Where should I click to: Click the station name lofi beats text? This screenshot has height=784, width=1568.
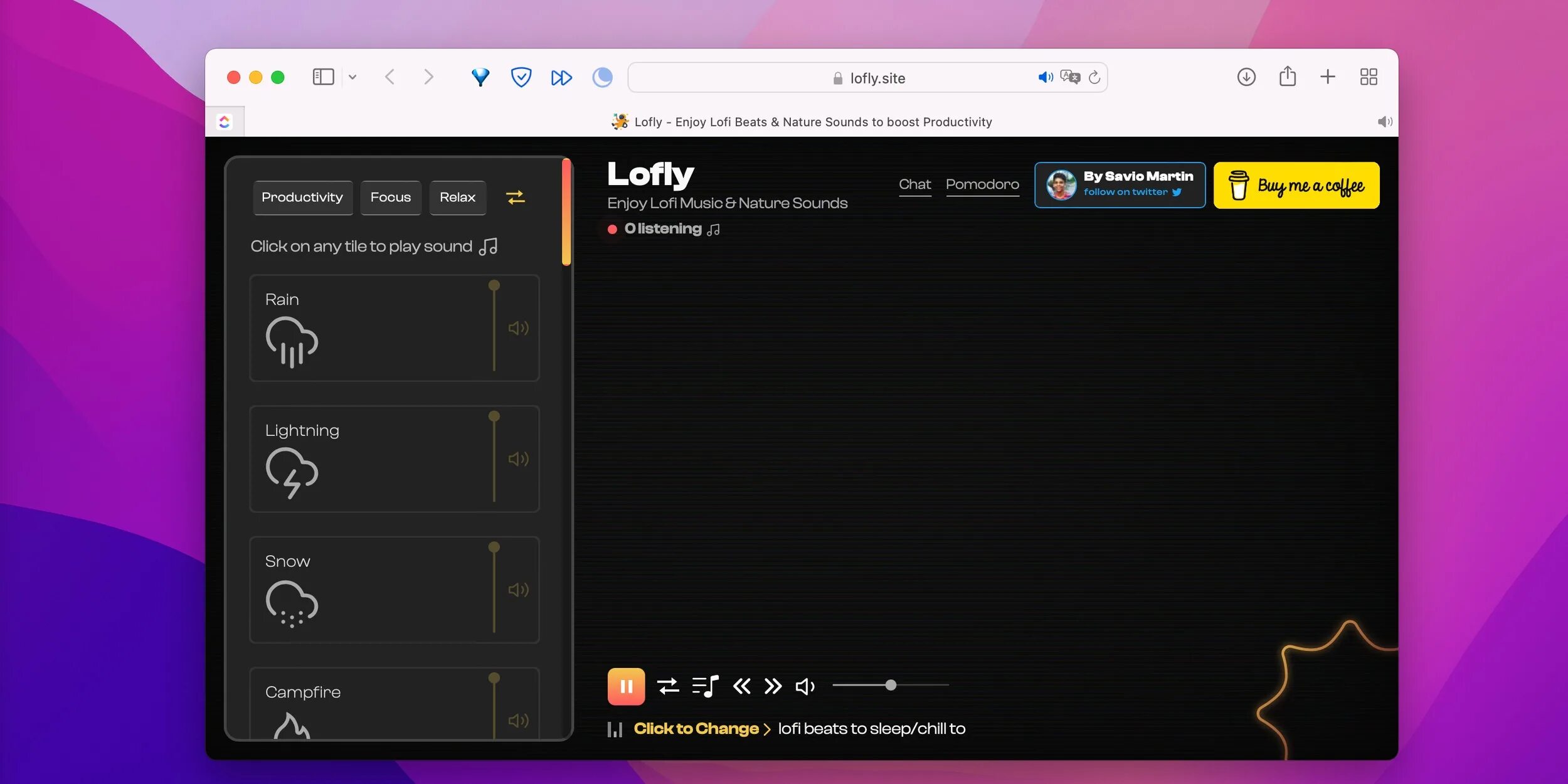[x=871, y=729]
